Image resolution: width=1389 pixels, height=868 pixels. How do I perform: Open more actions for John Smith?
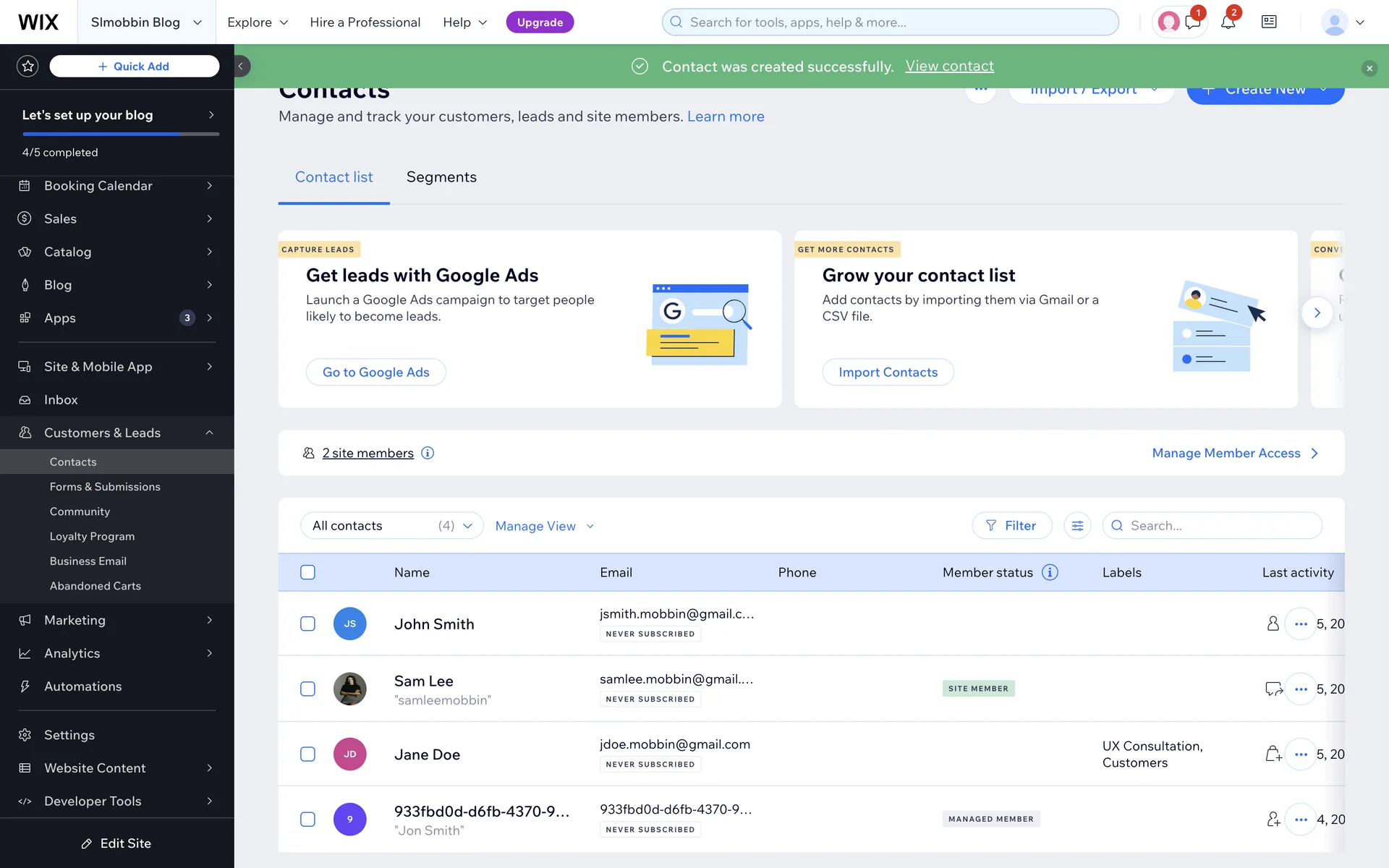coord(1300,624)
